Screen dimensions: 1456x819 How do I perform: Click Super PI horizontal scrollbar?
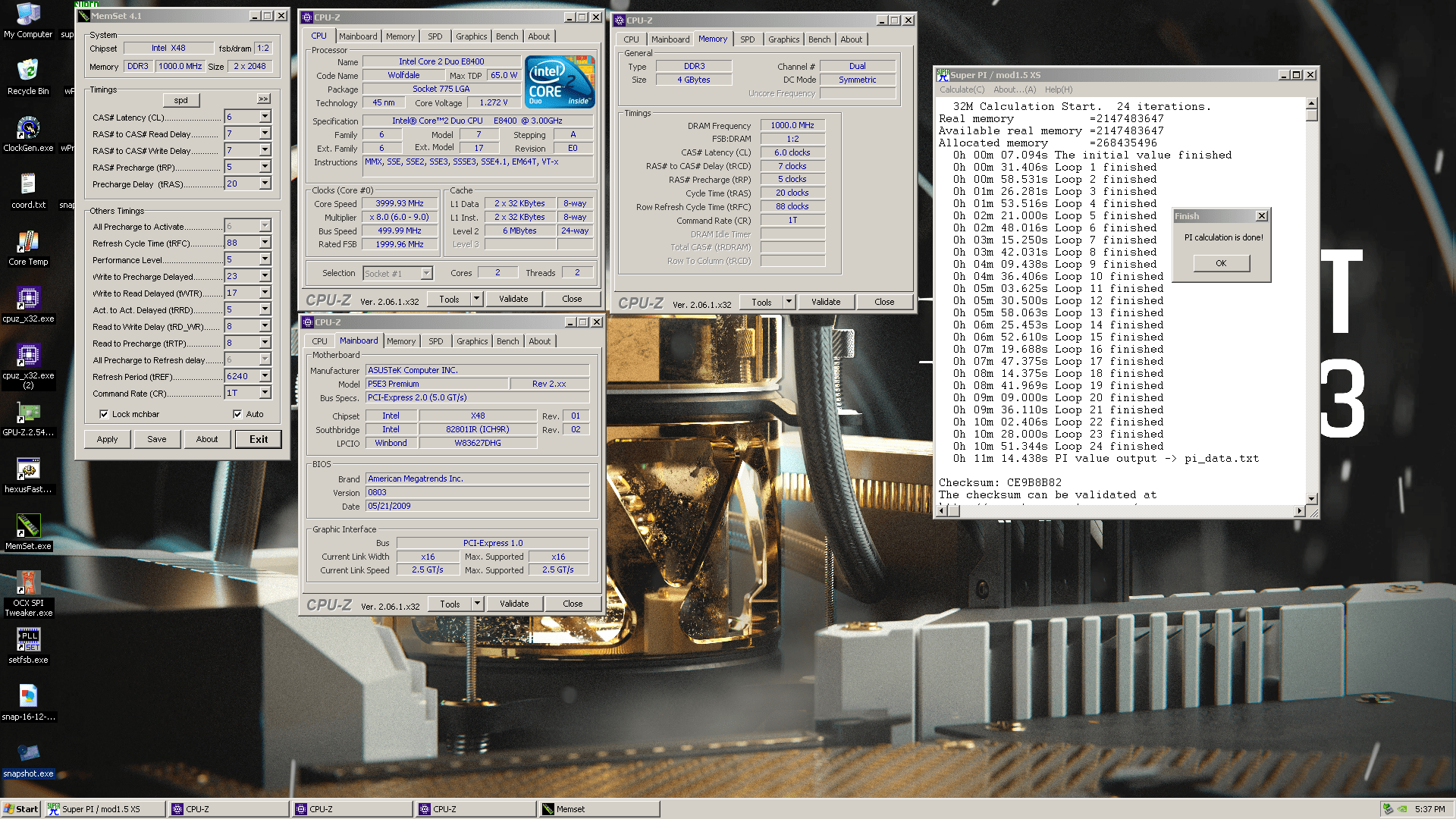1121,511
